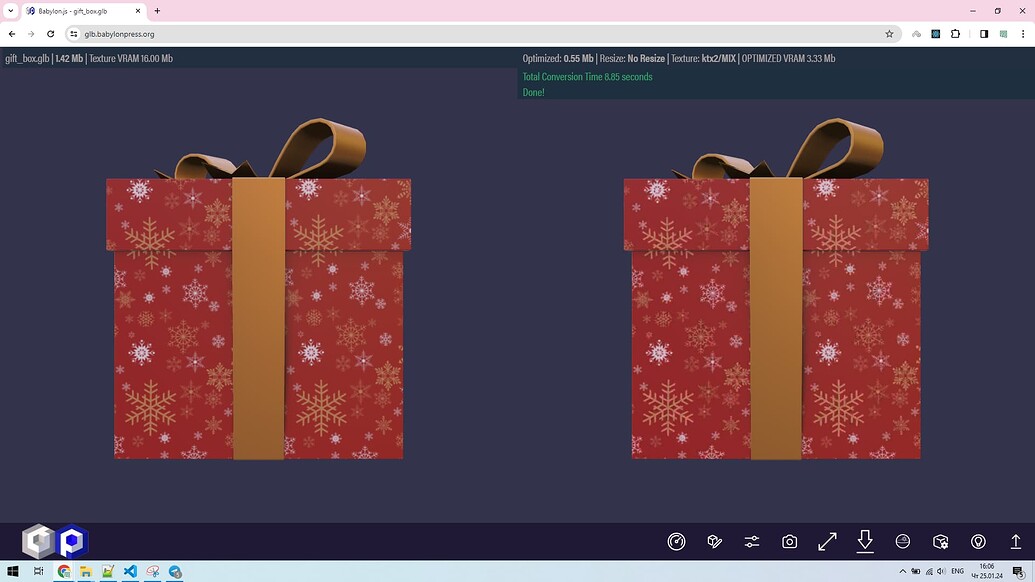Expand the taskbar hidden icons chevron

pos(902,572)
